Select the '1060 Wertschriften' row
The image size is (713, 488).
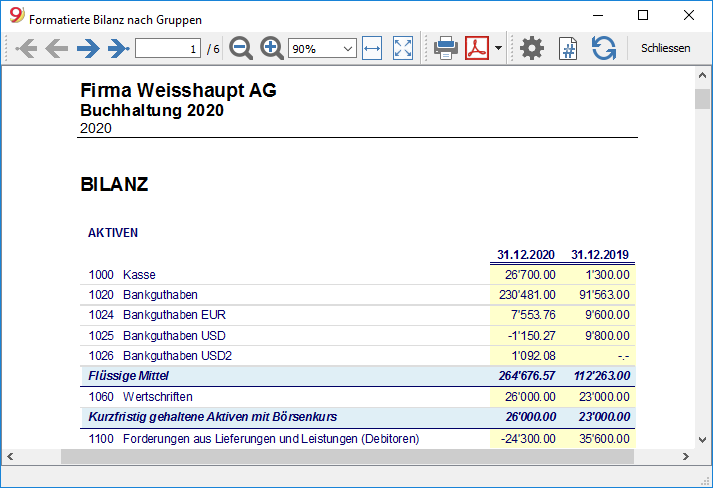point(357,397)
